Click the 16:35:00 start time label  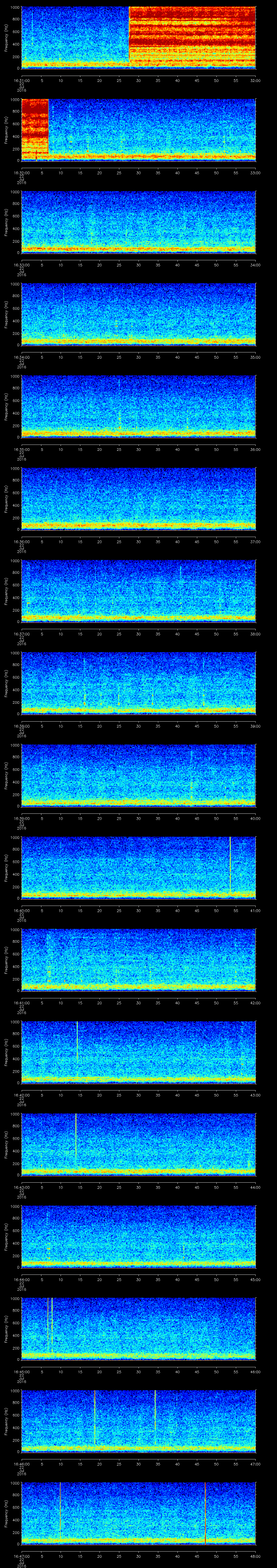click(21, 449)
